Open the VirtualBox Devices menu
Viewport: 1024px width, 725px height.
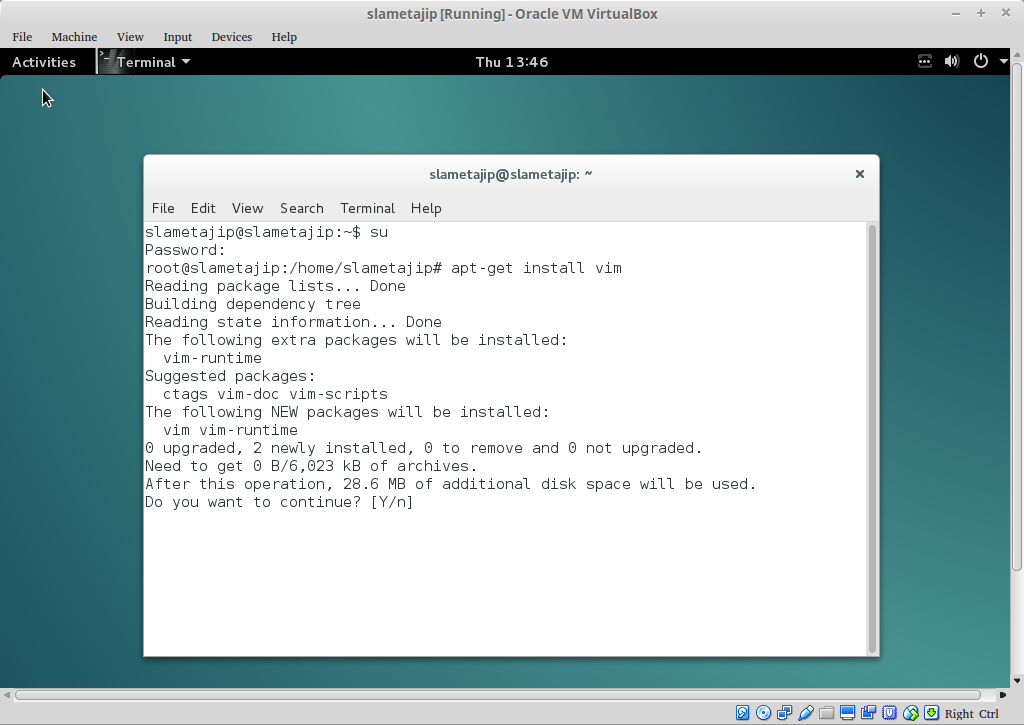232,37
